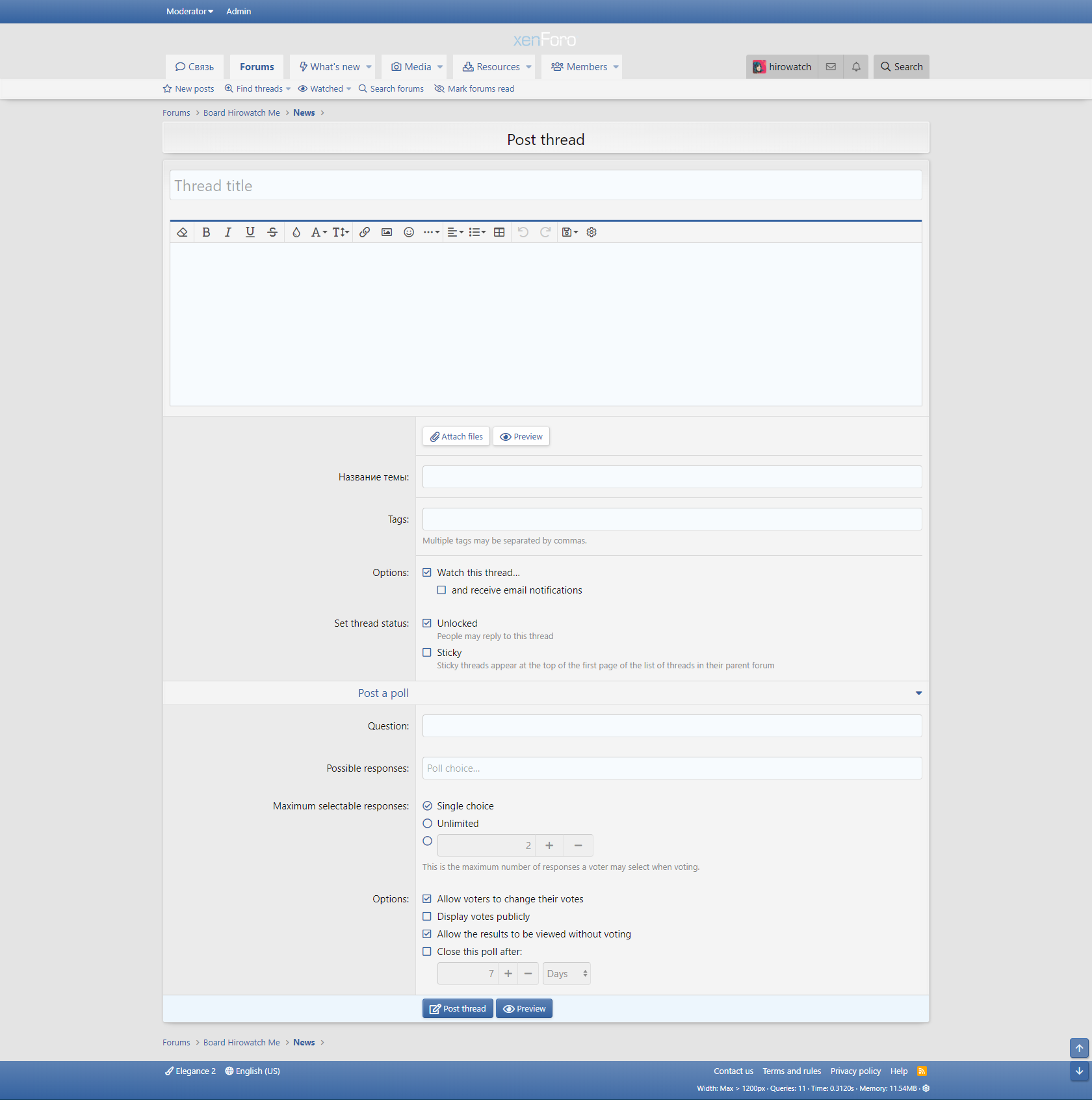The height and width of the screenshot is (1100, 1092).
Task: Expand the Moderator dropdown menu
Action: 189,11
